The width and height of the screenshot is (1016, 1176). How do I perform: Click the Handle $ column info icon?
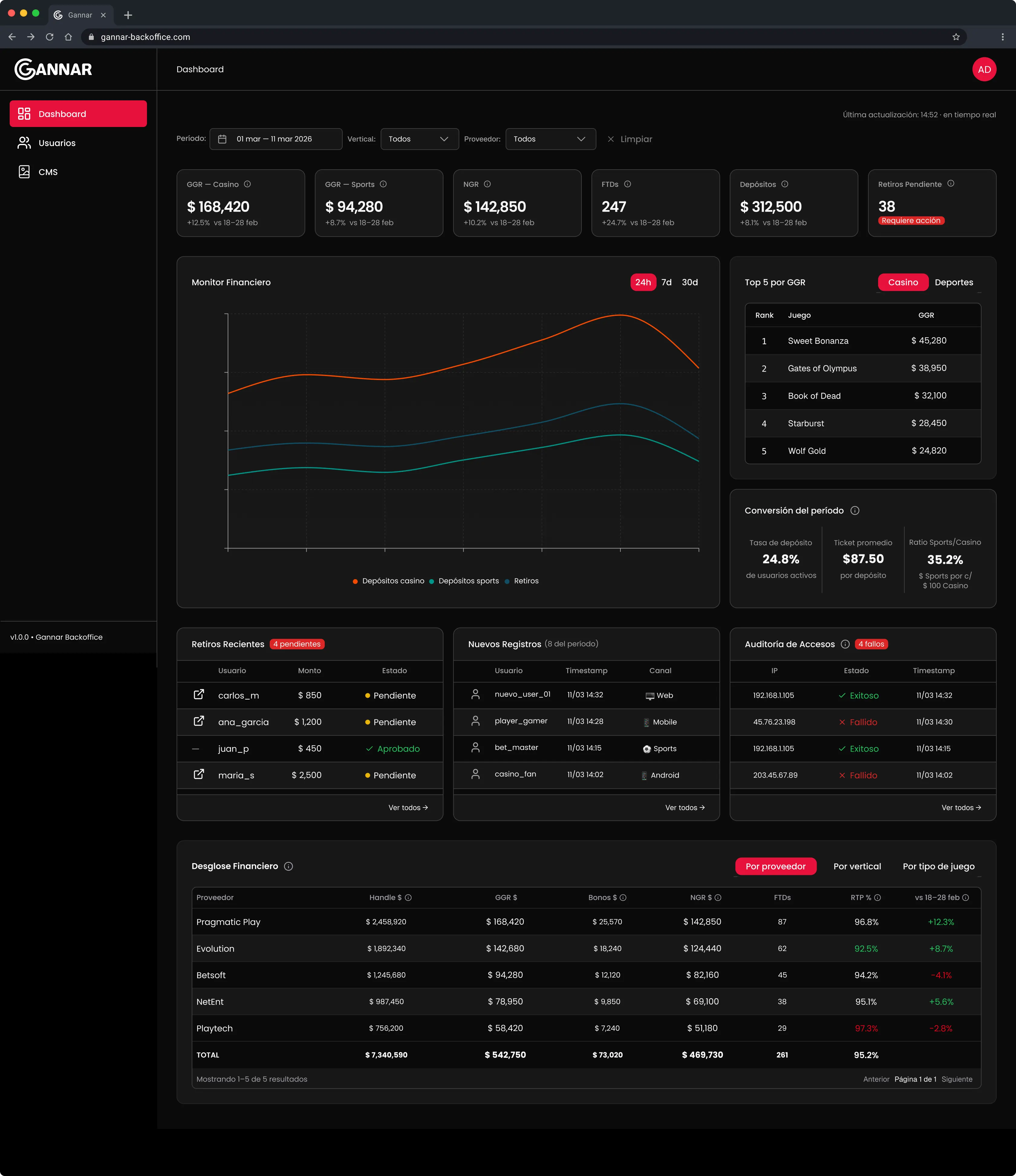pos(408,897)
